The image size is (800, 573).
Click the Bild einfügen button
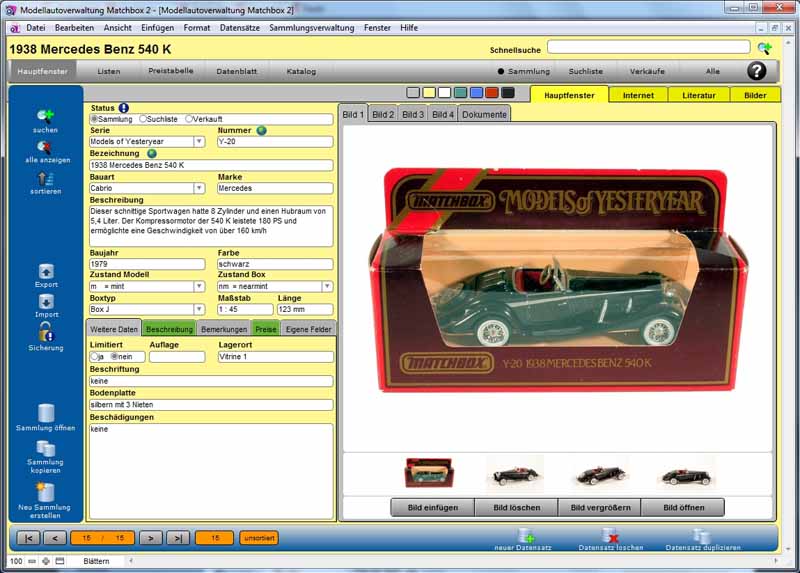coord(431,507)
